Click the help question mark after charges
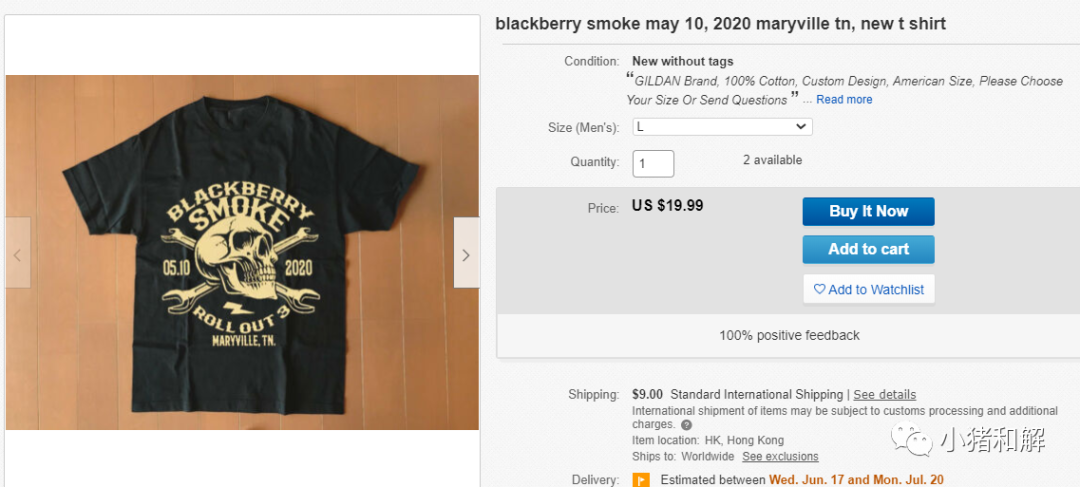1080x487 pixels. pyautogui.click(x=686, y=425)
